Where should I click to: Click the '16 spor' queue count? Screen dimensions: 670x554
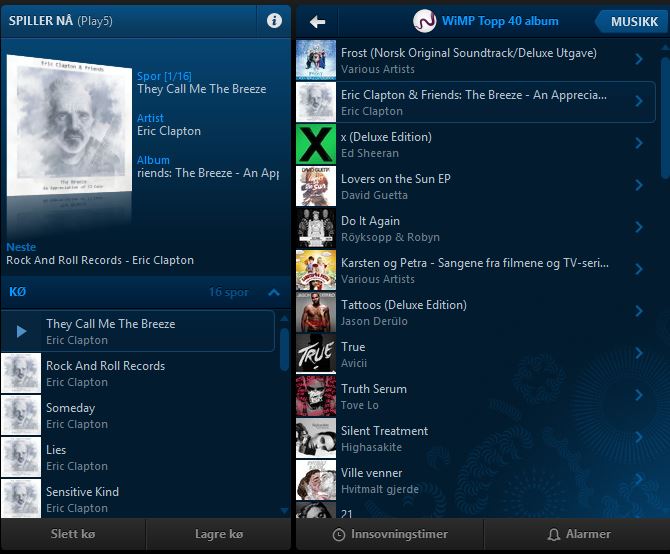click(x=228, y=292)
